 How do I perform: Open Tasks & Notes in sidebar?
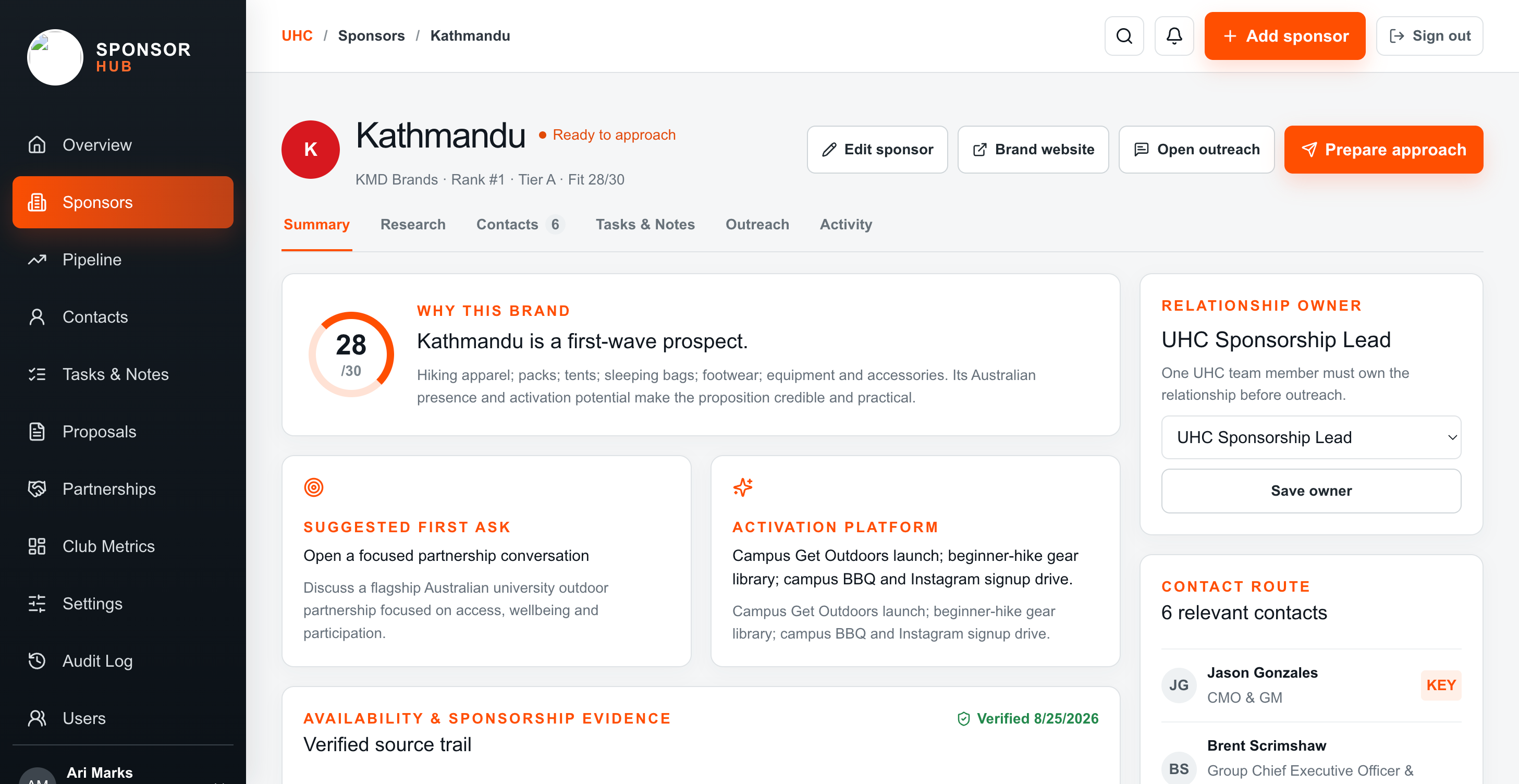[x=123, y=374]
